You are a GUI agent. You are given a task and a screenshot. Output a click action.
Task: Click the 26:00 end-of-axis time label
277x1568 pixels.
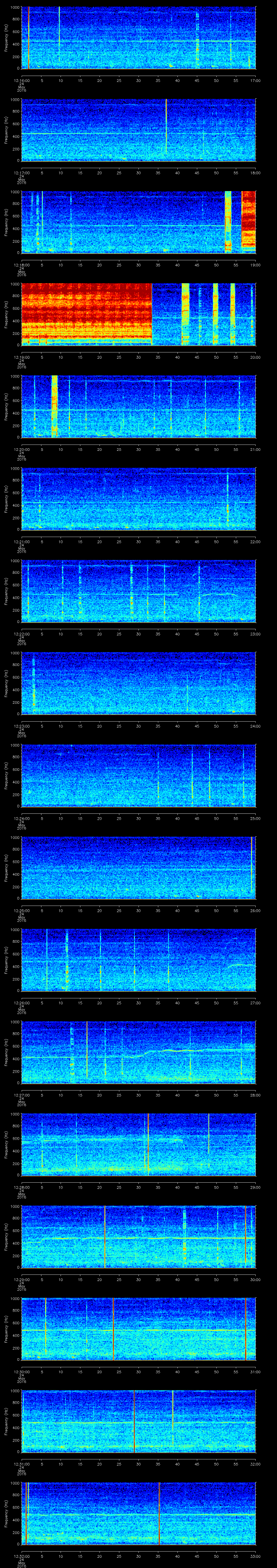point(255,910)
